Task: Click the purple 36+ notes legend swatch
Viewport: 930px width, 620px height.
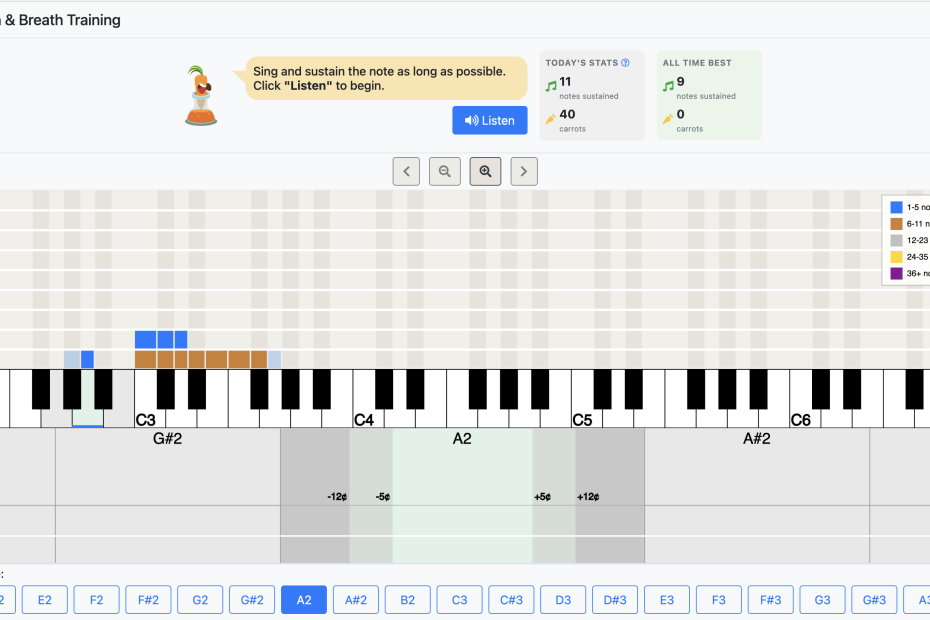Action: click(896, 274)
